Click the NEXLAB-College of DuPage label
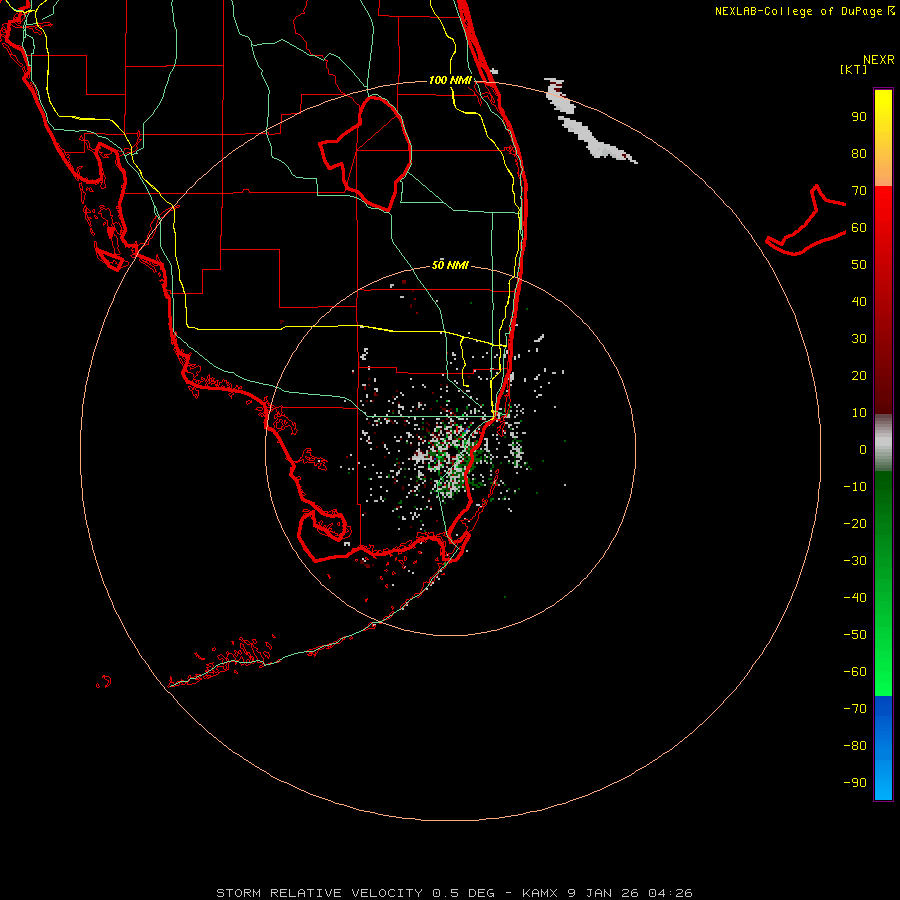 (805, 11)
